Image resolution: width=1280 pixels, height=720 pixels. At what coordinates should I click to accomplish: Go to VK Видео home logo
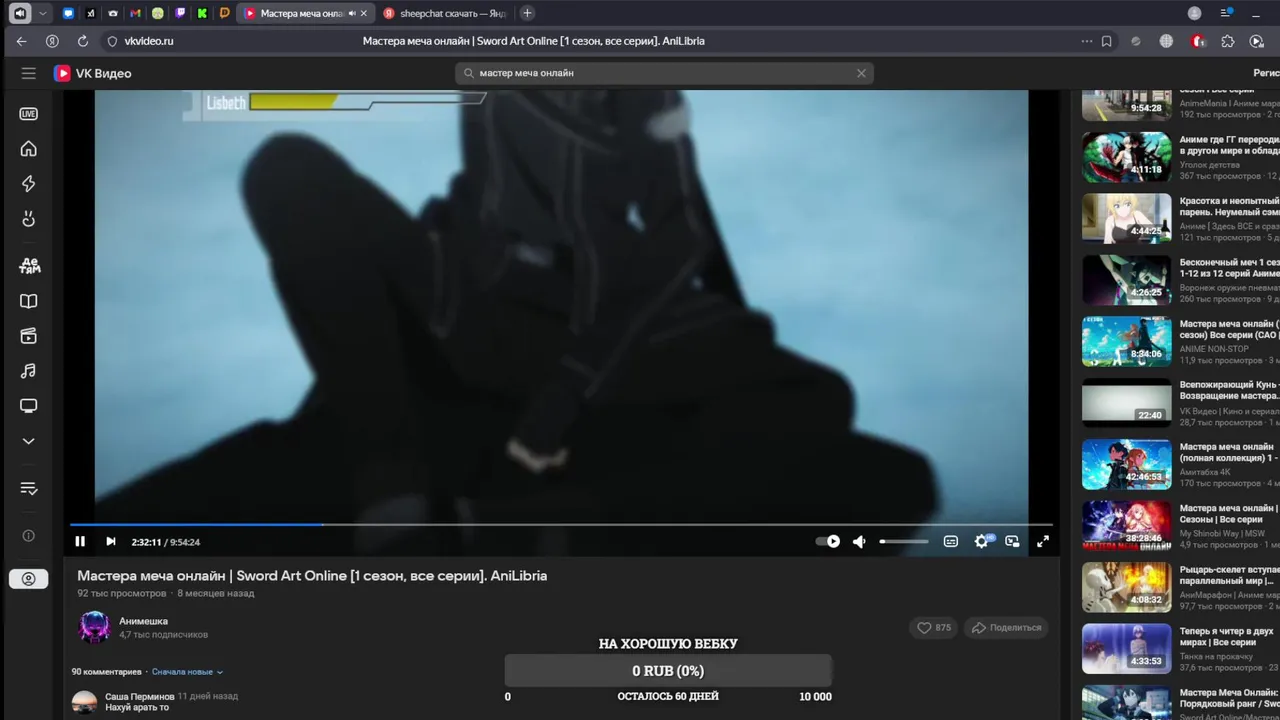(x=93, y=73)
